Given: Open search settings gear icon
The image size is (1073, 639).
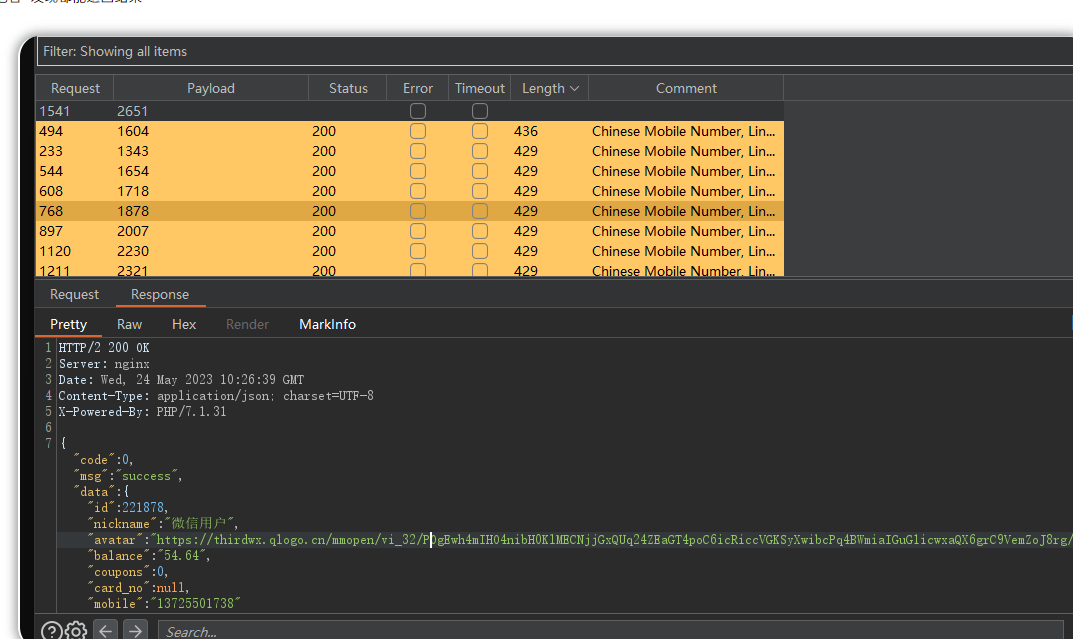Looking at the screenshot, I should (x=76, y=631).
